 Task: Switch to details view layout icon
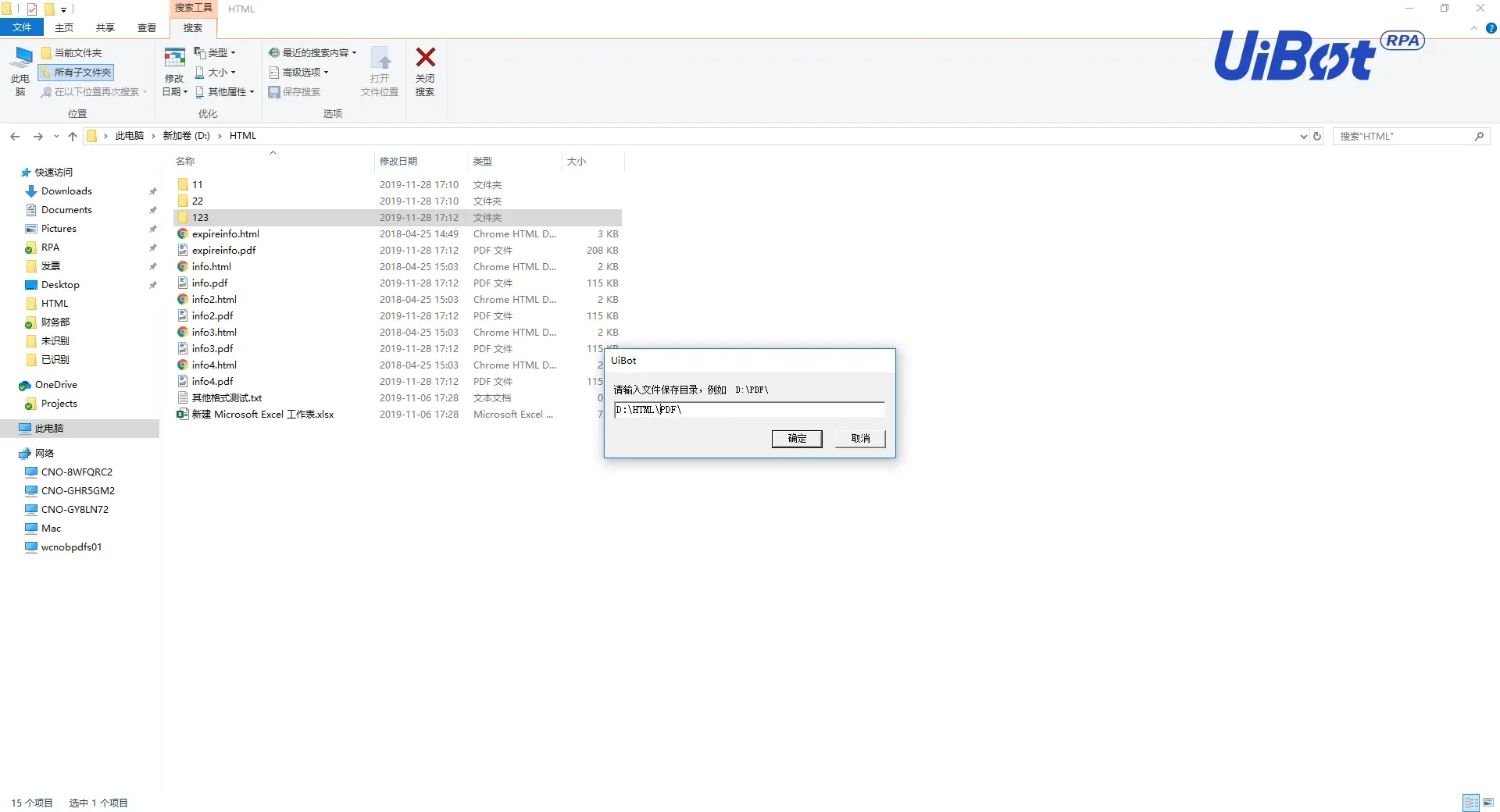1471,802
